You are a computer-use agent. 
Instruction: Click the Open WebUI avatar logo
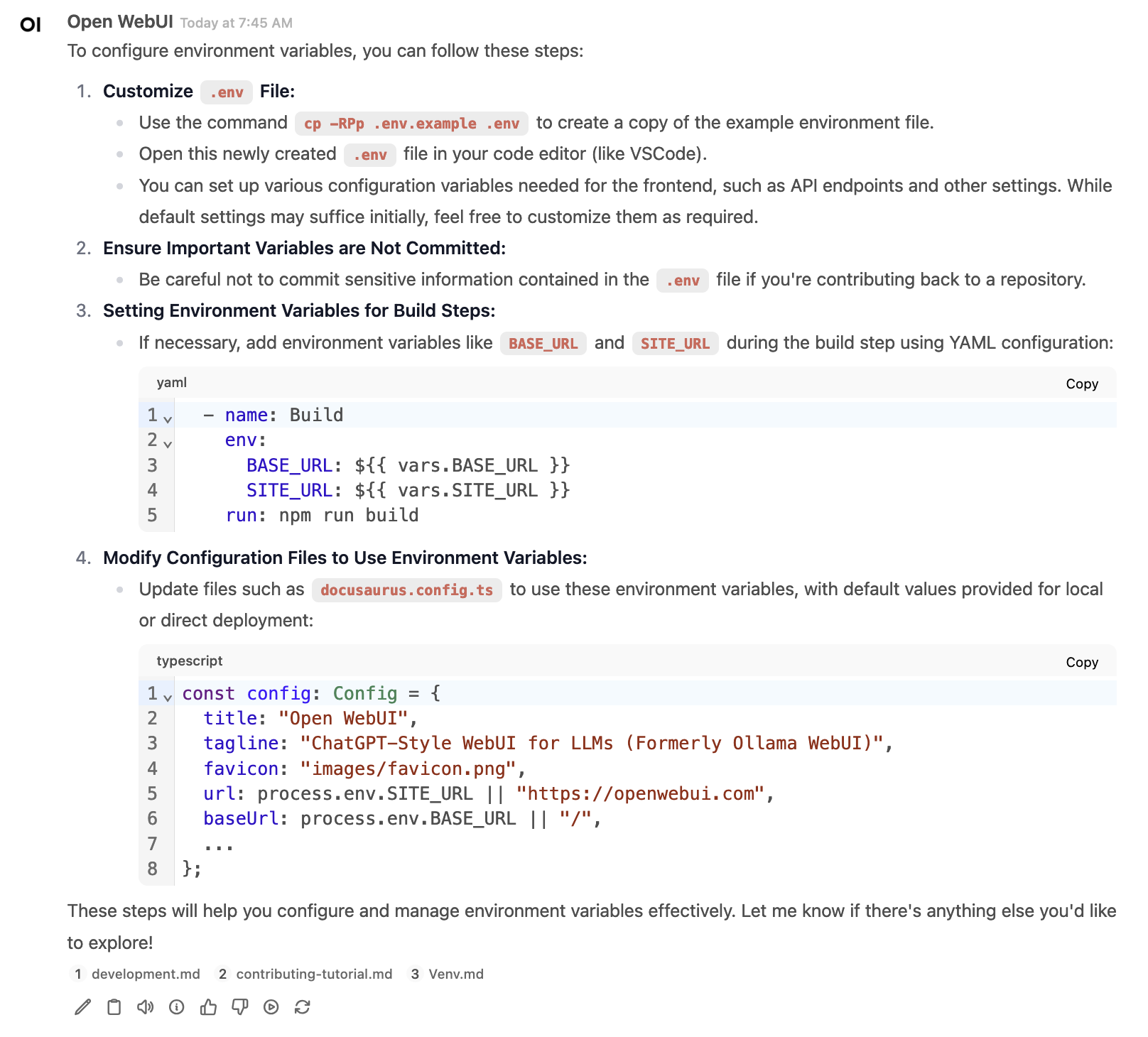point(31,25)
